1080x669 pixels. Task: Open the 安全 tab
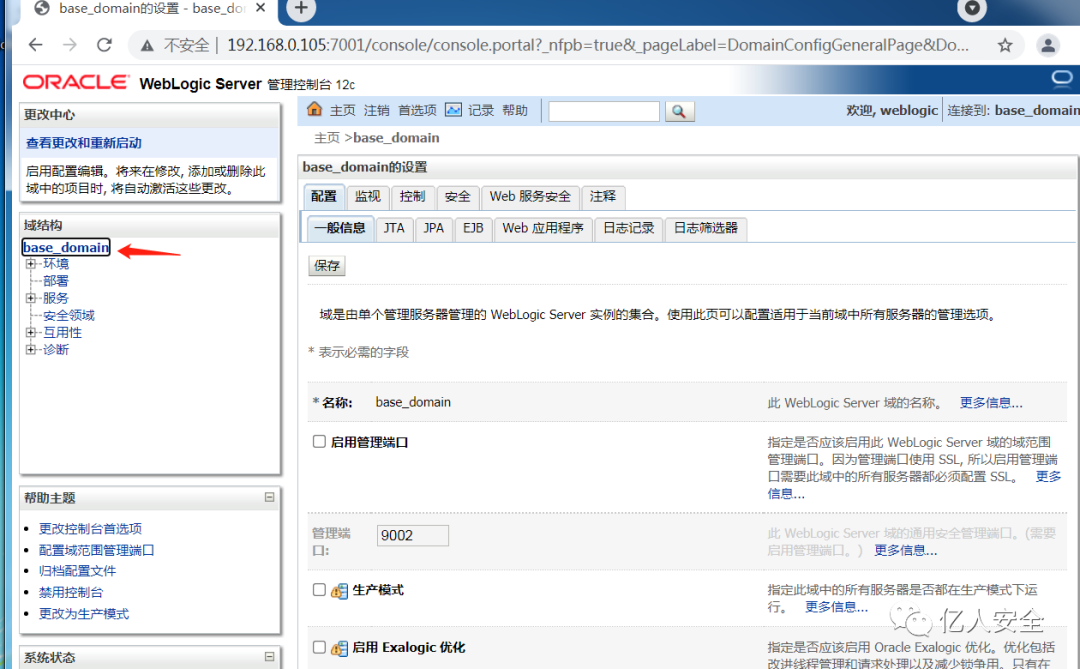tap(457, 197)
